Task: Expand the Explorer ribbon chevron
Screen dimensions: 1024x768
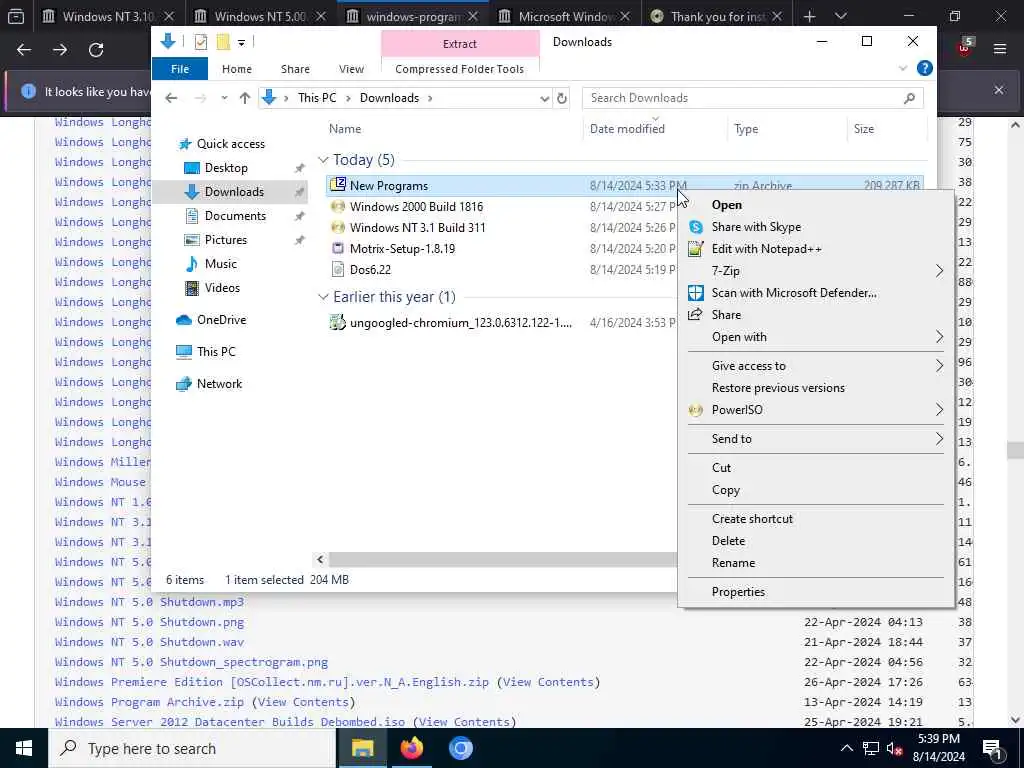Action: (903, 68)
